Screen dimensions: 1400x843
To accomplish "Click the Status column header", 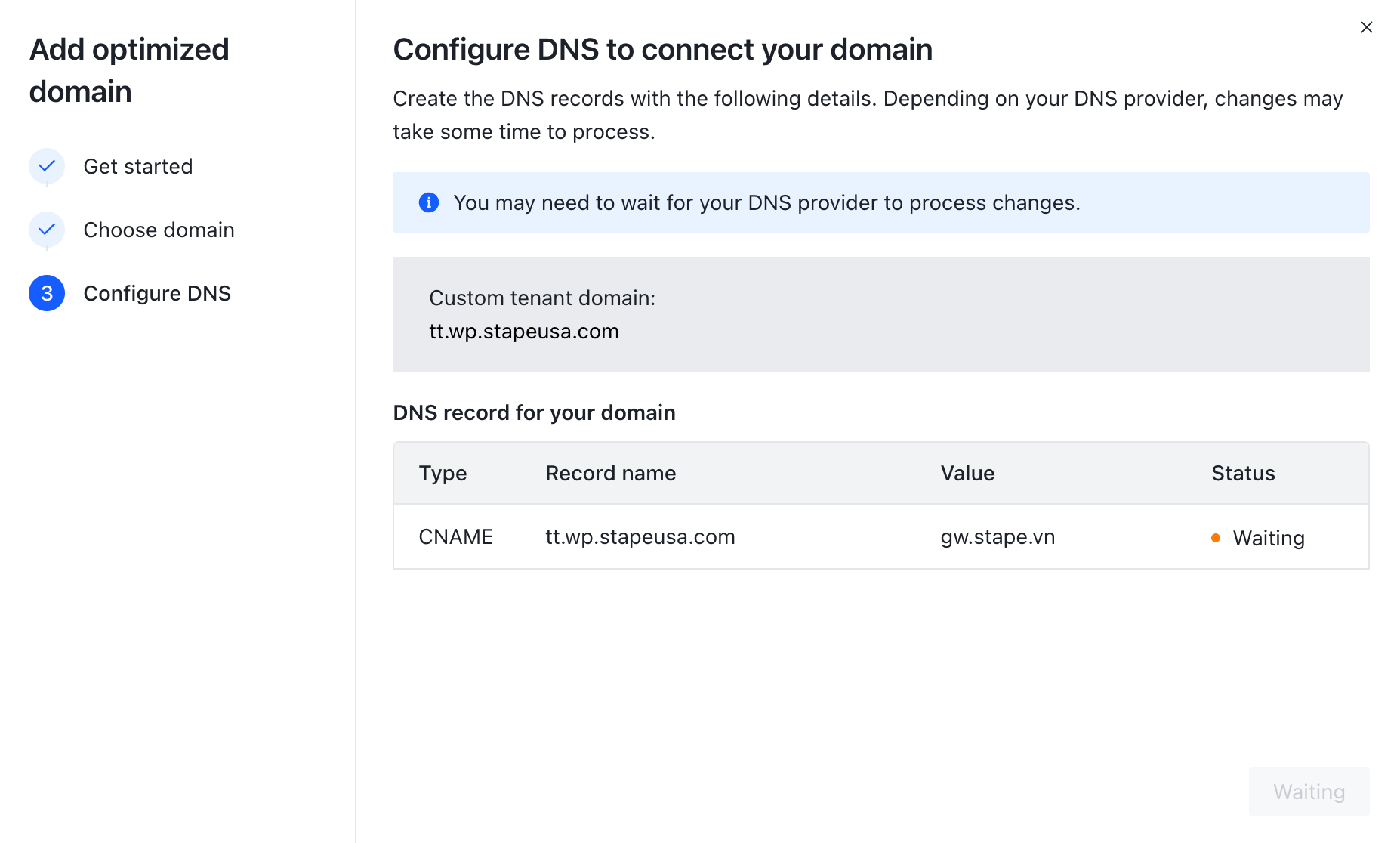I will coord(1243,473).
